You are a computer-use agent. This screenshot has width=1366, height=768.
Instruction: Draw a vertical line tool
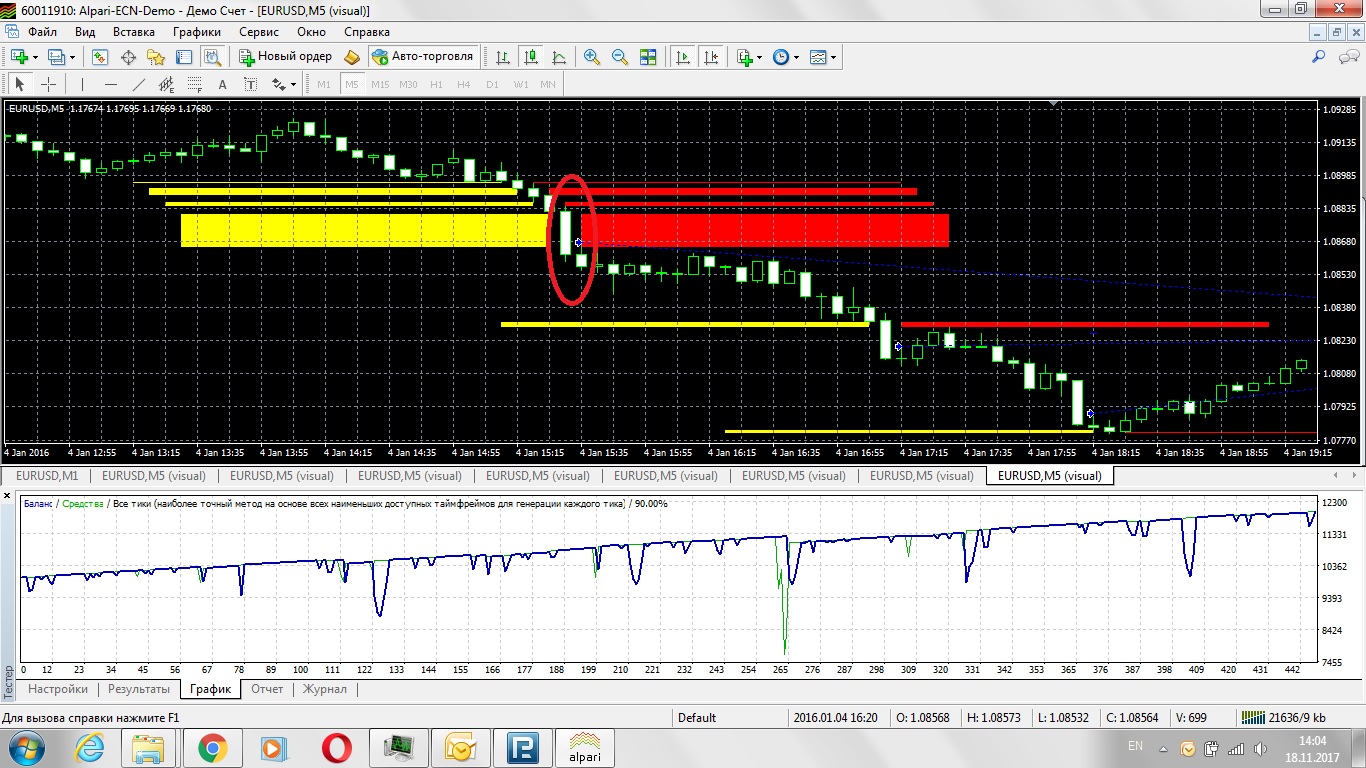pyautogui.click(x=83, y=85)
